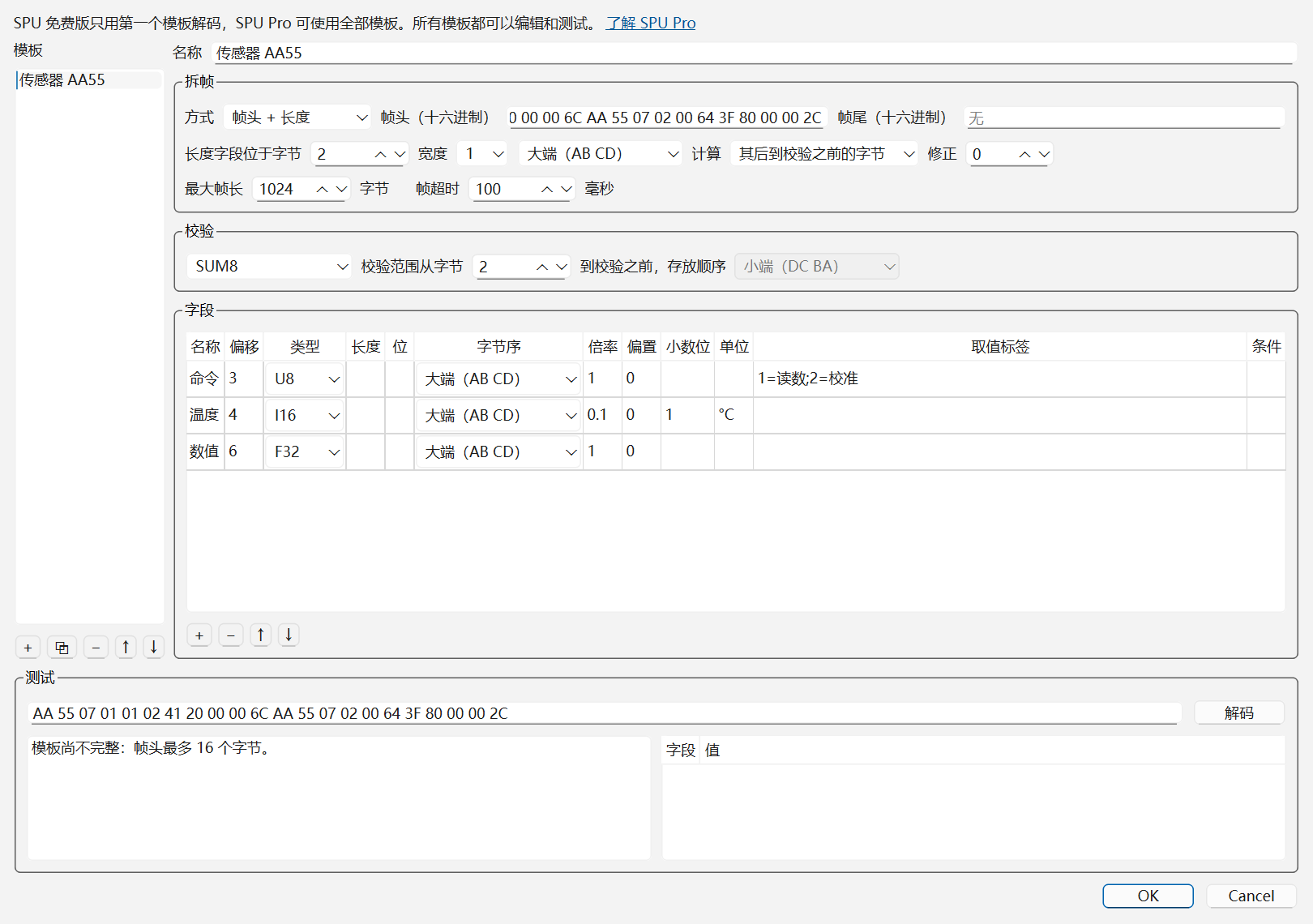Open 计算 其后到校验之前的字节 dropdown

point(824,154)
